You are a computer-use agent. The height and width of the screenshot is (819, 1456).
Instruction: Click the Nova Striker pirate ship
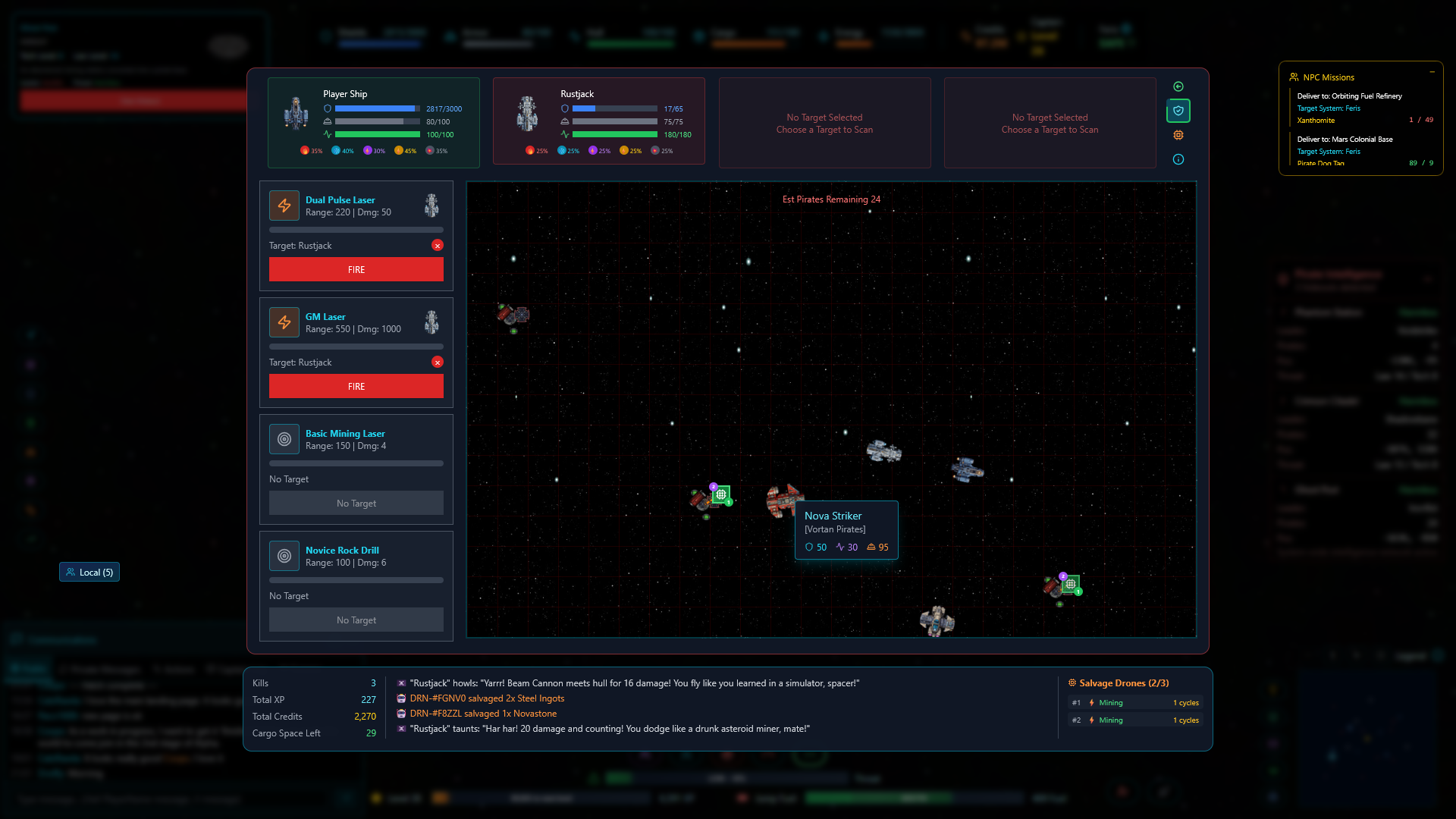tap(782, 499)
